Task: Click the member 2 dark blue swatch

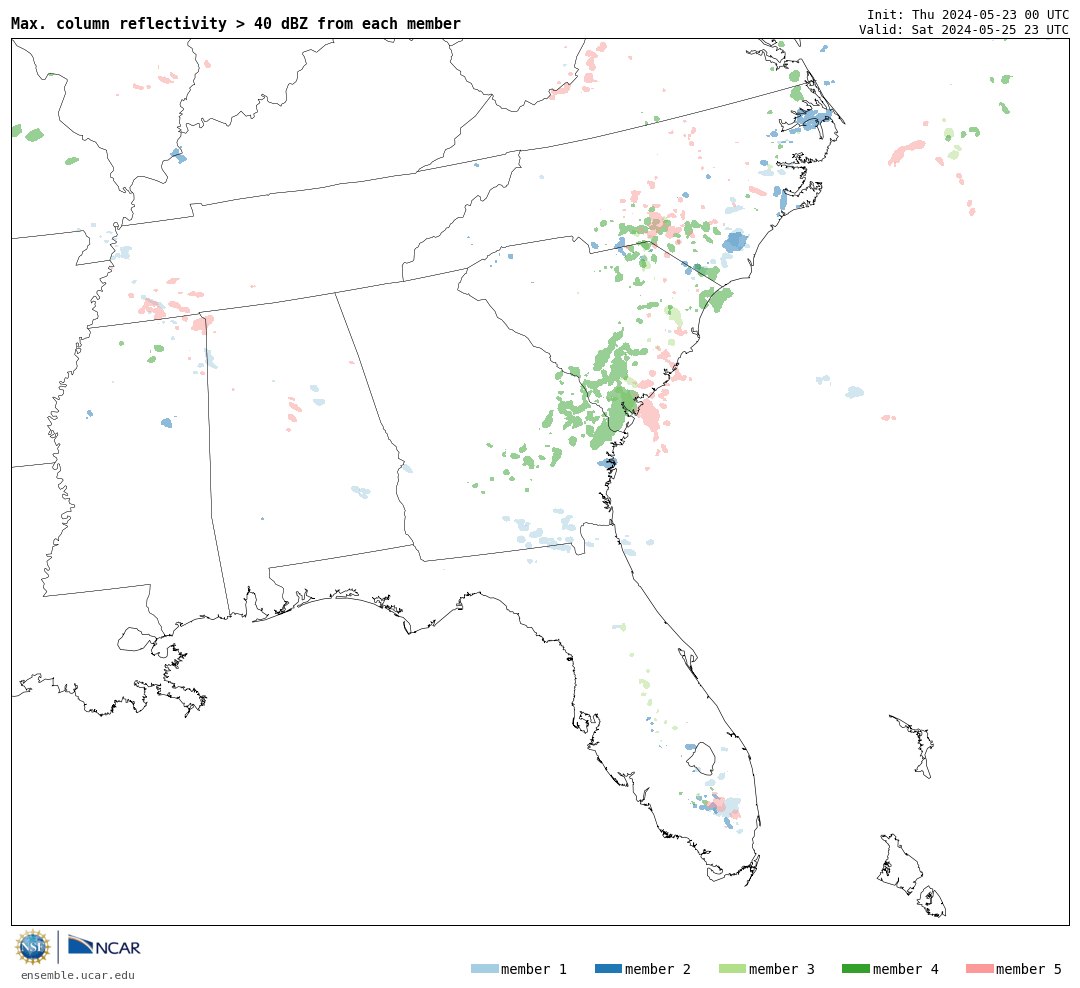Action: (608, 969)
